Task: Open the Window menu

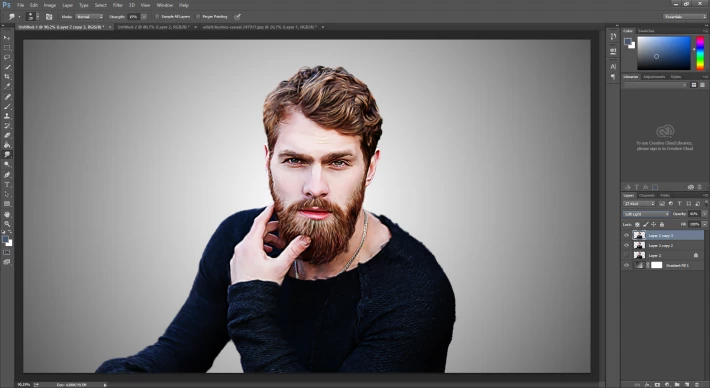Action: click(165, 5)
